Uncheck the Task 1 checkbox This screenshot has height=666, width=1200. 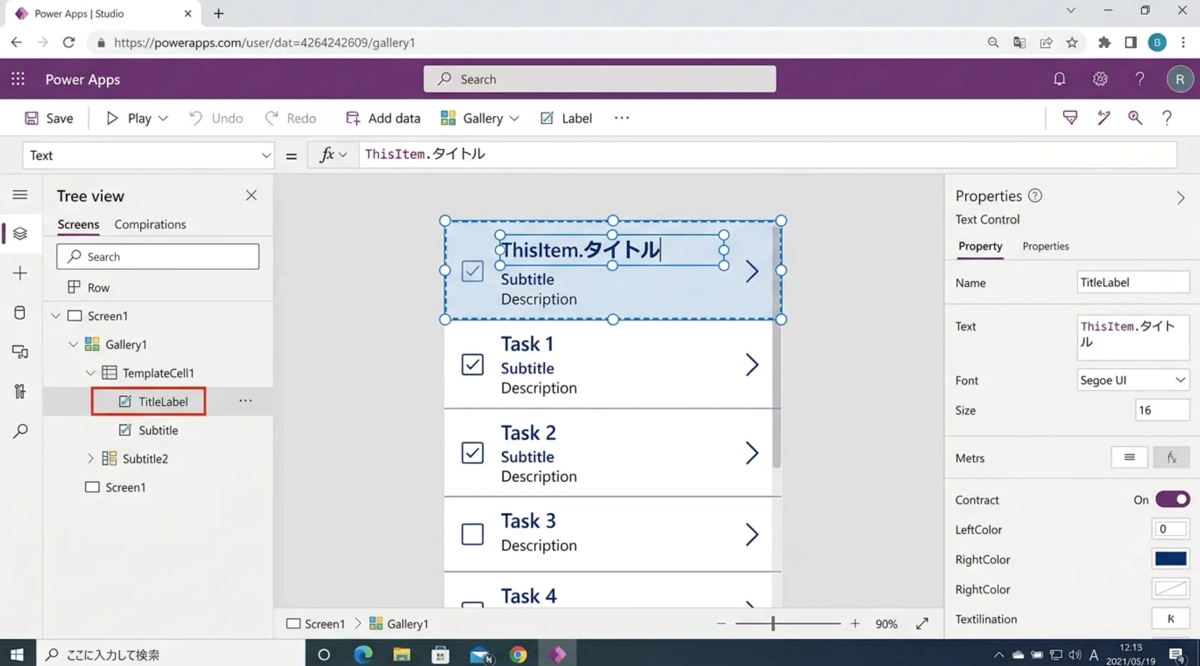click(x=473, y=365)
